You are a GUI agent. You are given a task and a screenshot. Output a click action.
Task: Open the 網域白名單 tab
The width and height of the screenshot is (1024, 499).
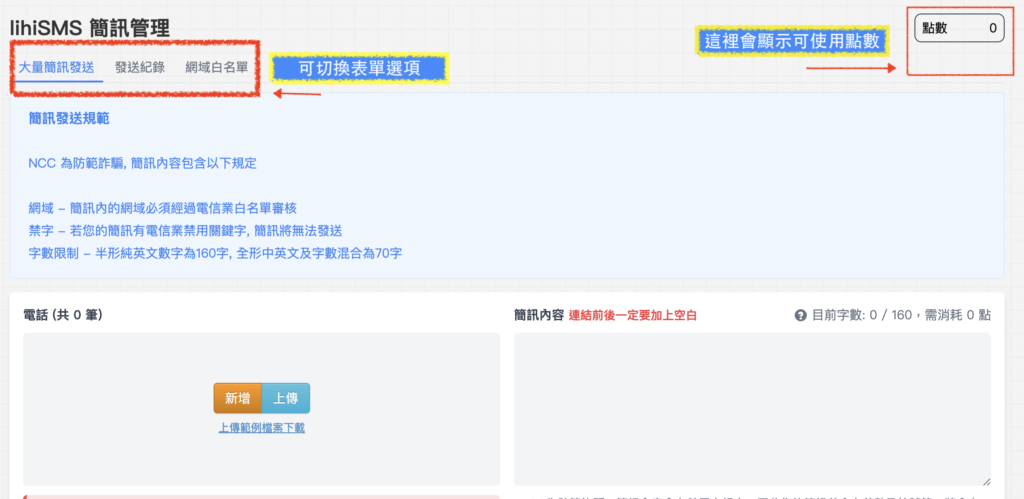pyautogui.click(x=217, y=67)
